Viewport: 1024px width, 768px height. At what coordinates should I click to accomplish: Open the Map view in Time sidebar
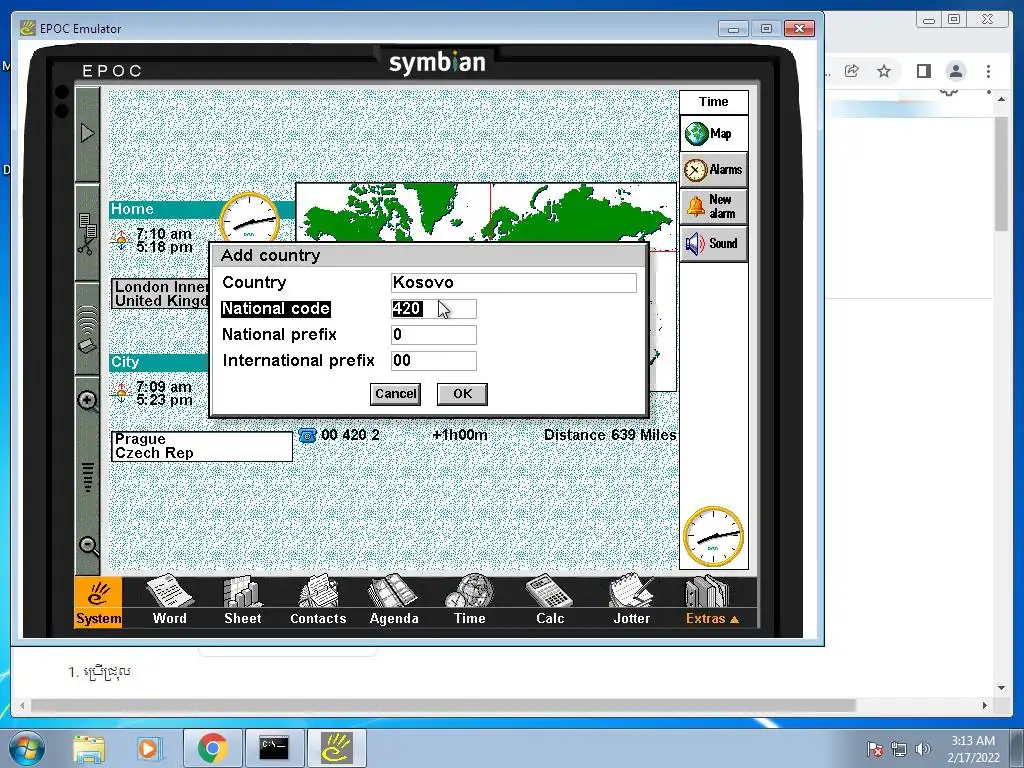[x=713, y=134]
